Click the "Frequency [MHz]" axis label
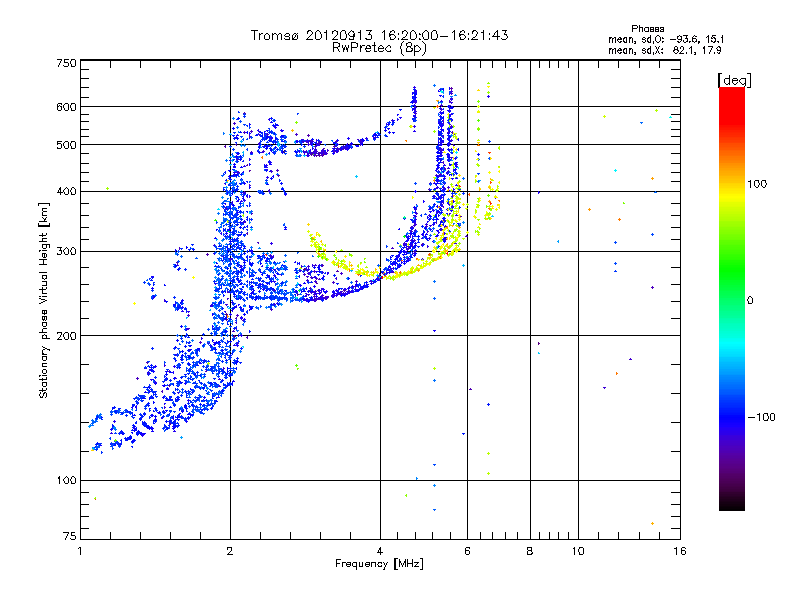This screenshot has height=600, width=800. tap(379, 564)
